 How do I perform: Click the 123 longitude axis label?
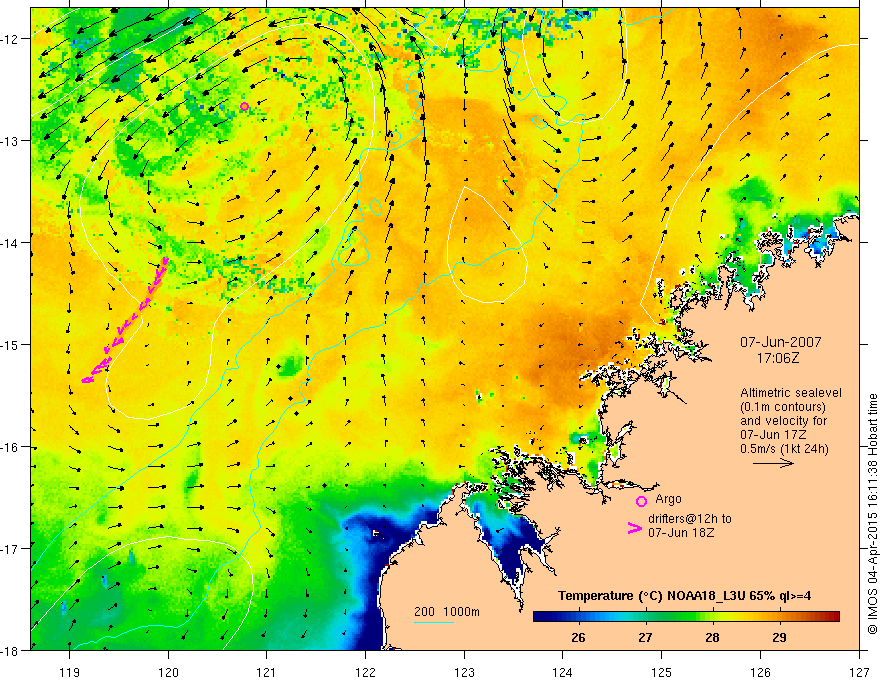pyautogui.click(x=464, y=673)
